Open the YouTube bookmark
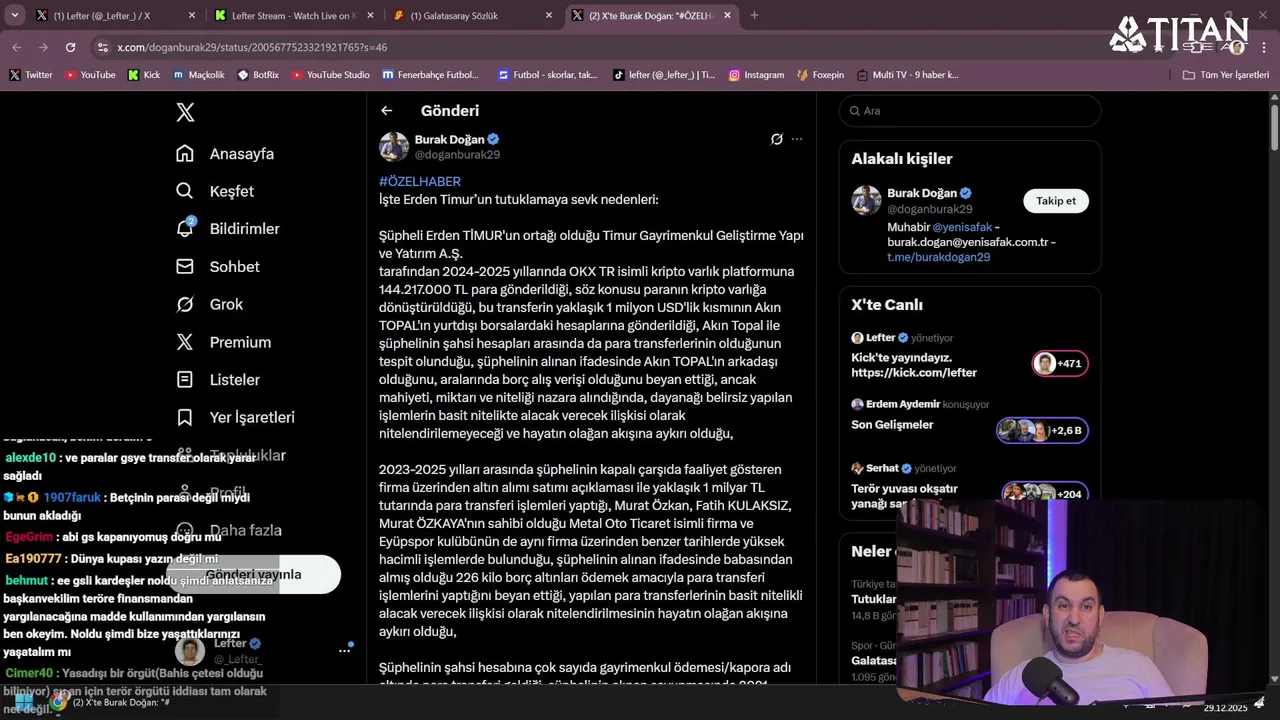The width and height of the screenshot is (1280, 720). click(90, 75)
